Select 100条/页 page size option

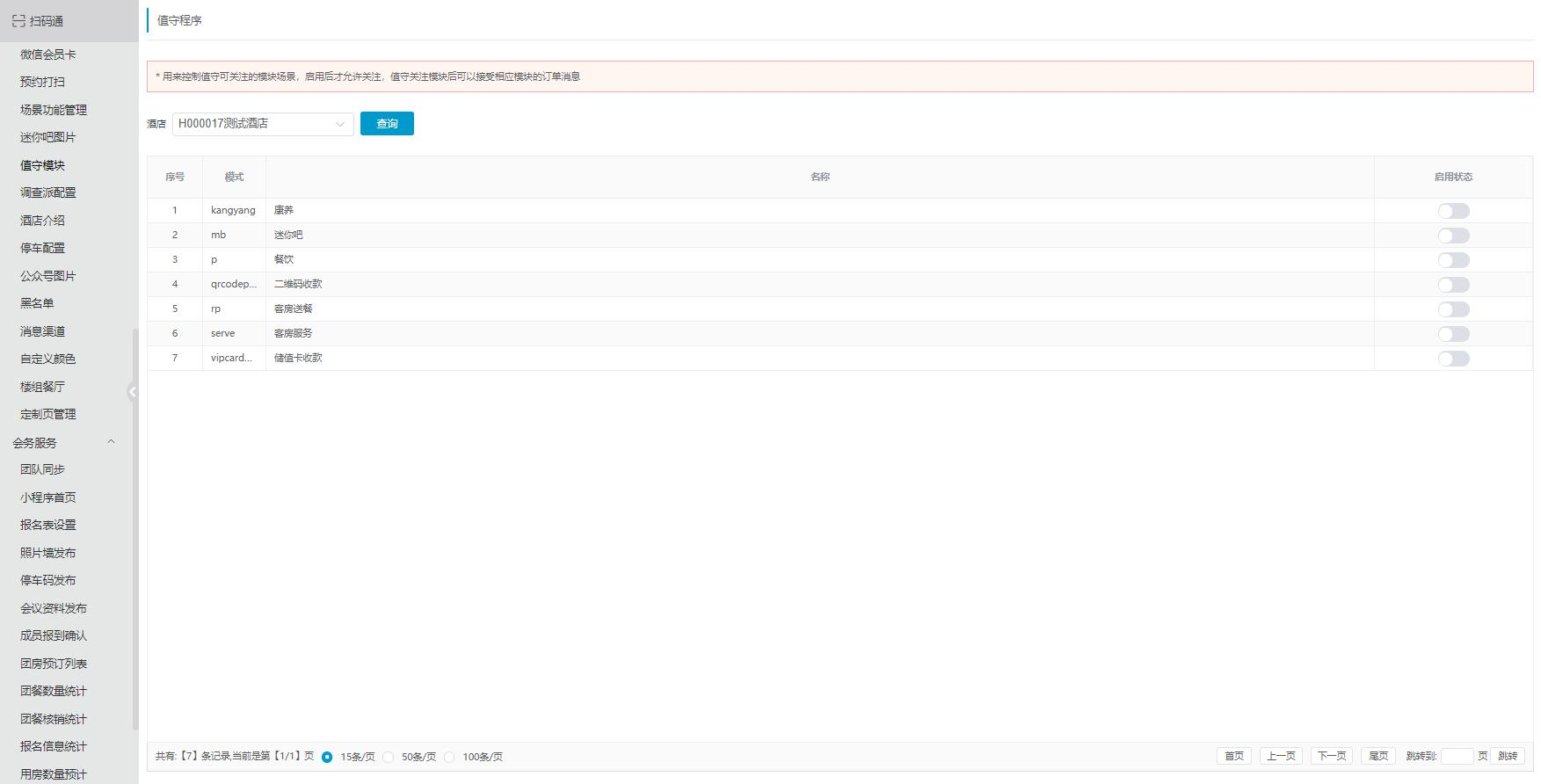(449, 757)
